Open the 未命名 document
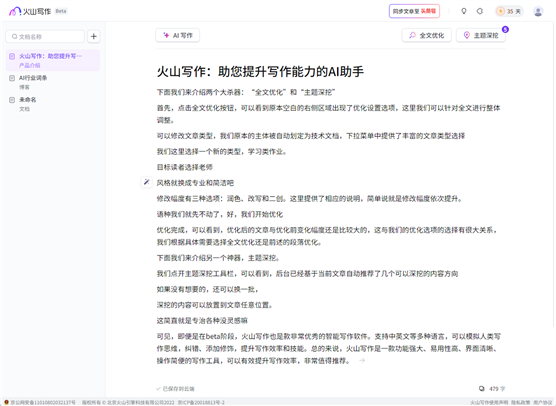 pos(53,104)
